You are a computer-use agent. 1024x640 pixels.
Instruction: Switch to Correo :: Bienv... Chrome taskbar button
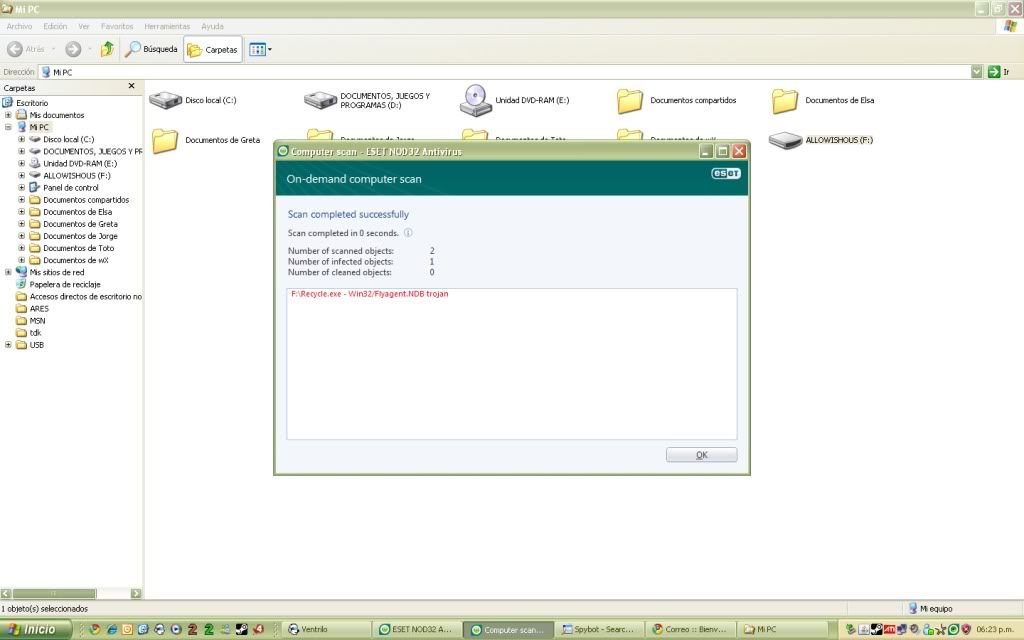690,630
